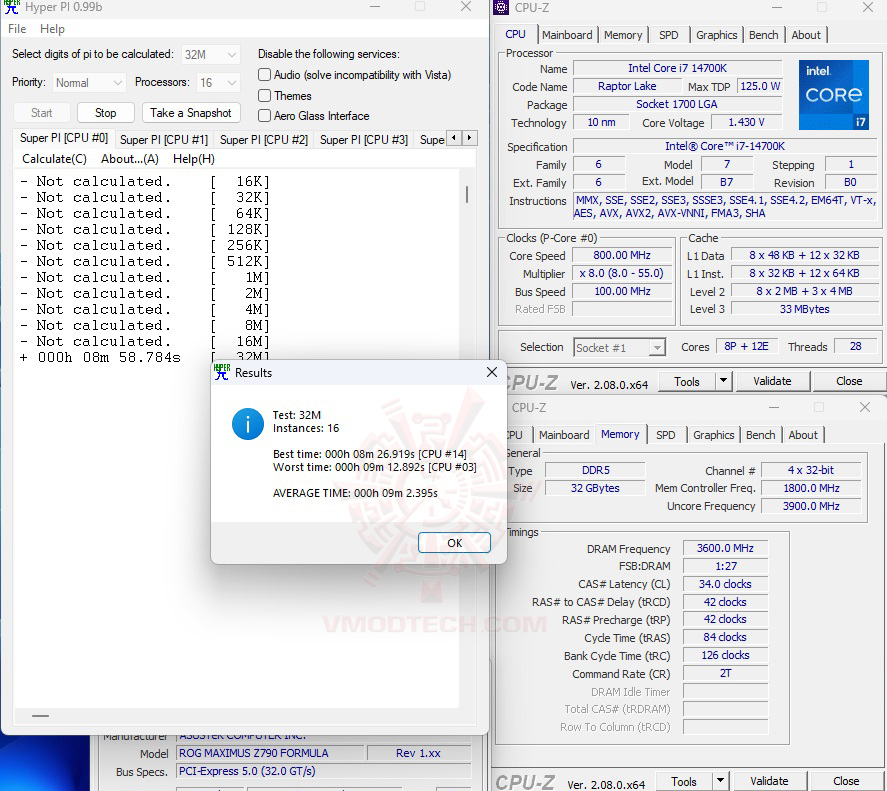This screenshot has height=791, width=887.
Task: Toggle Aero Glass Interface checkbox
Action: (264, 115)
